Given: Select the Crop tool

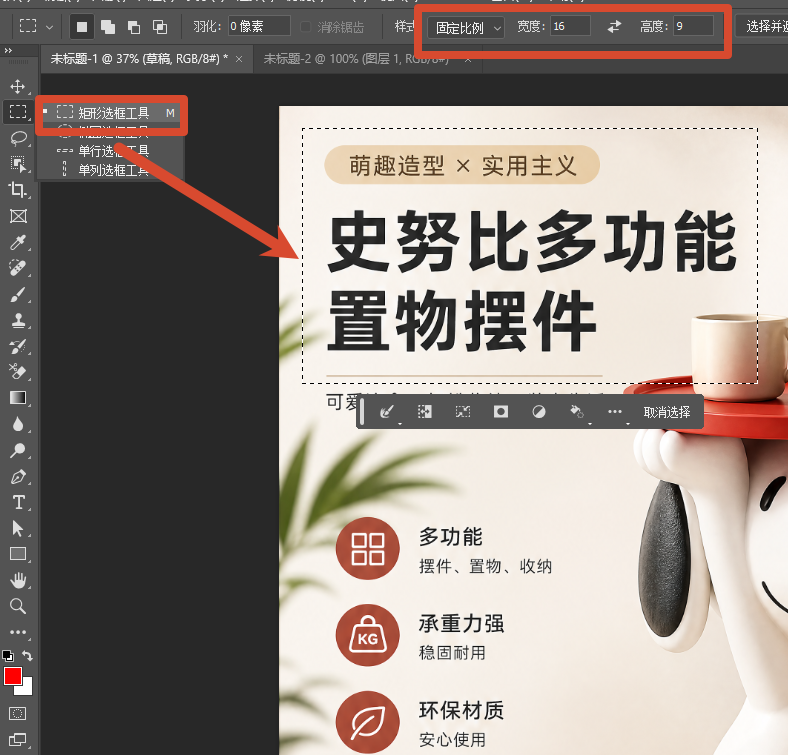Looking at the screenshot, I should pos(18,190).
